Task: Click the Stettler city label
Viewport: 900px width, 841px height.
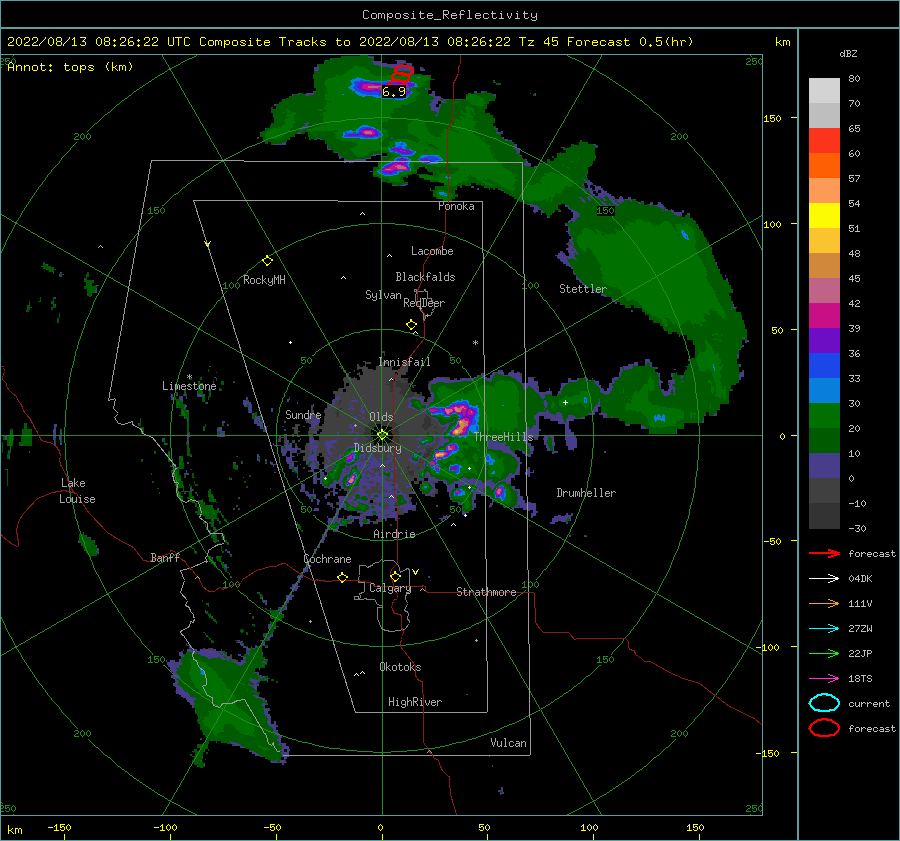Action: point(583,289)
